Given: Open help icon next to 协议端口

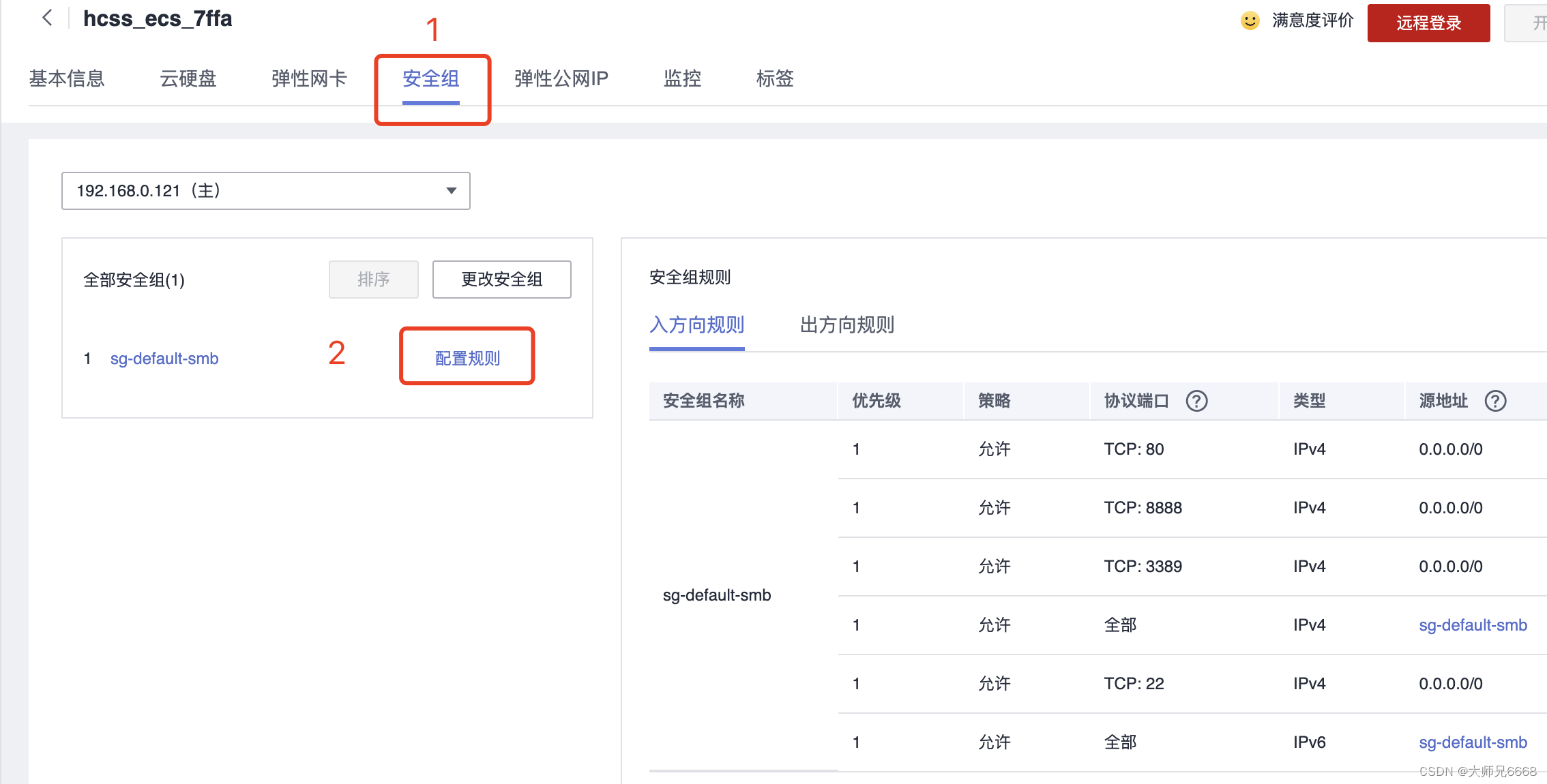Looking at the screenshot, I should click(1196, 401).
